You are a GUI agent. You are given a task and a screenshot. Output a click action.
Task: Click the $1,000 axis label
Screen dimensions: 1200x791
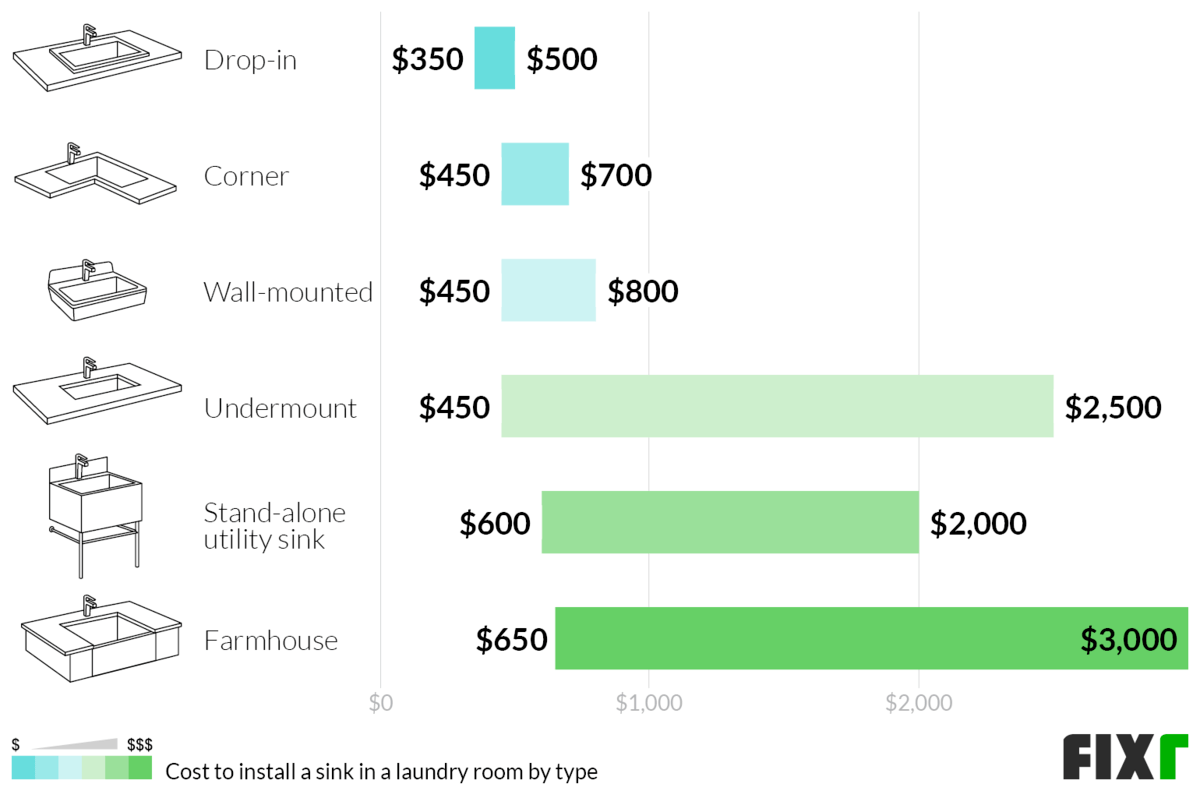click(649, 704)
